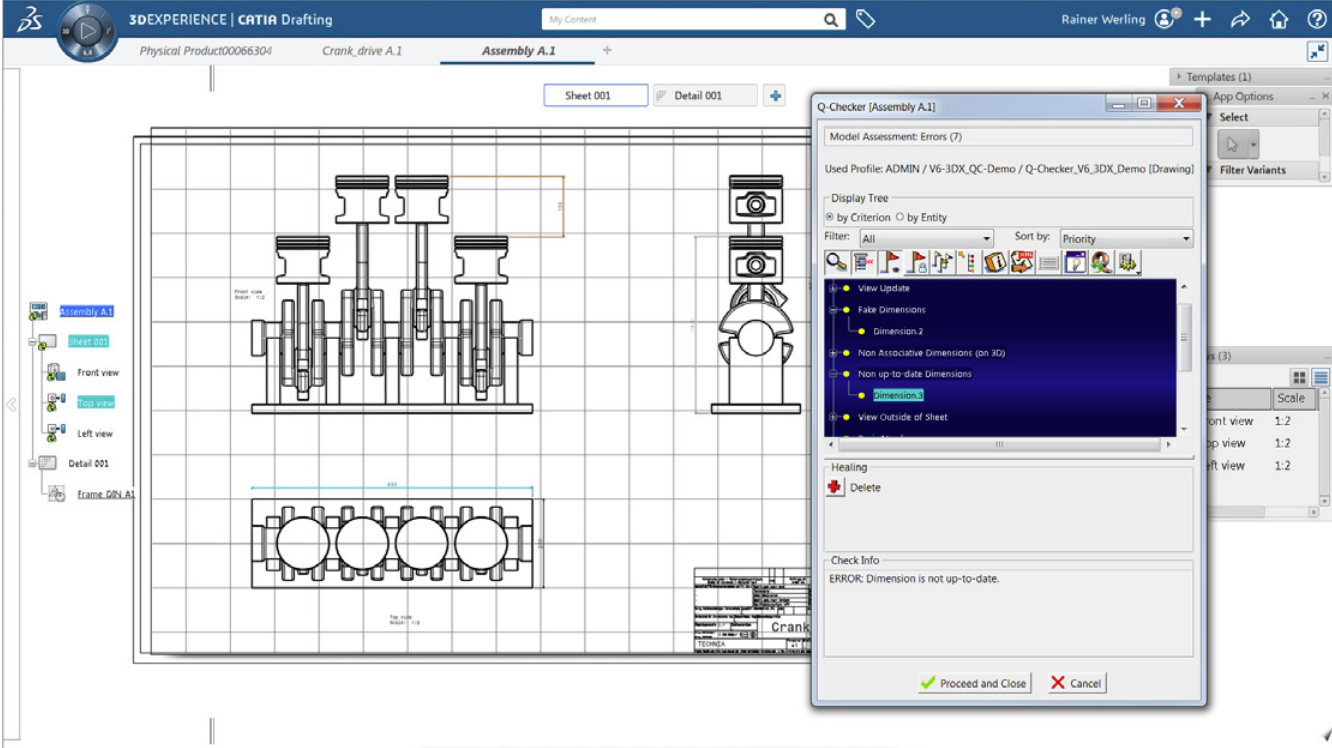Screen dimensions: 1332x748
Task: Open the Q-Checker info book icon
Action: click(995, 262)
